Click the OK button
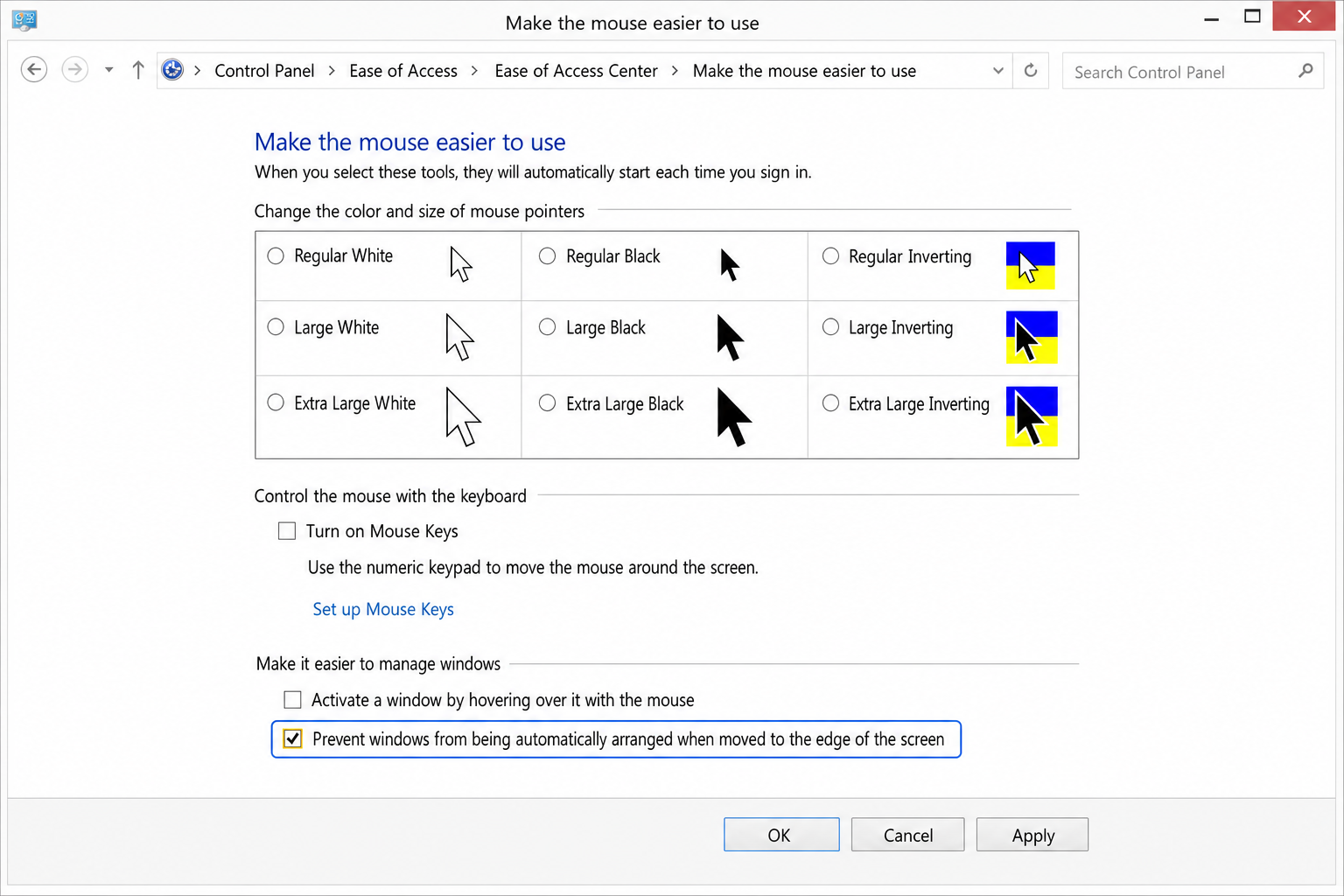The image size is (1344, 896). coord(781,835)
